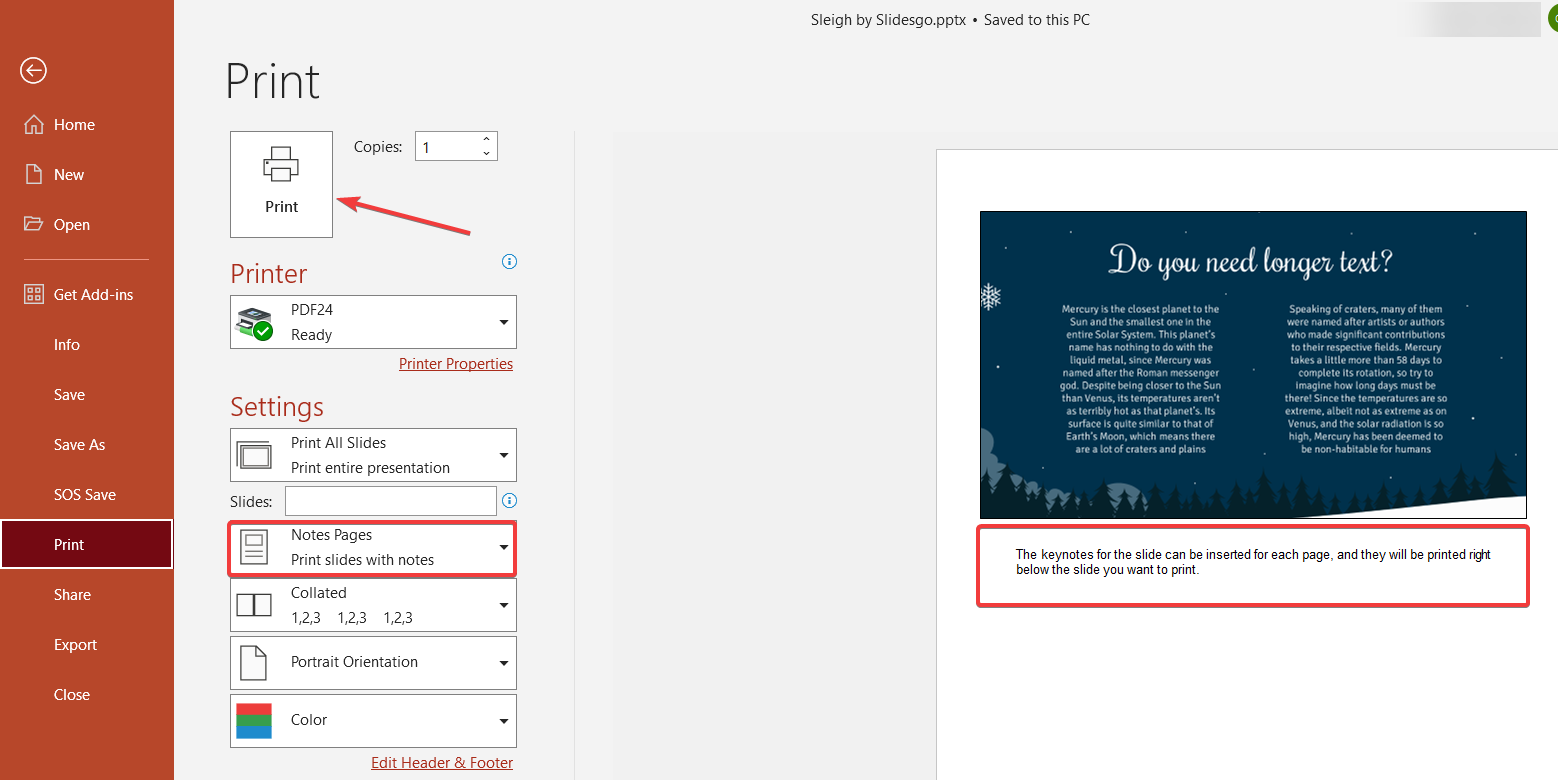Image resolution: width=1558 pixels, height=780 pixels.
Task: Click the "Slides:" label
Action: pos(251,501)
